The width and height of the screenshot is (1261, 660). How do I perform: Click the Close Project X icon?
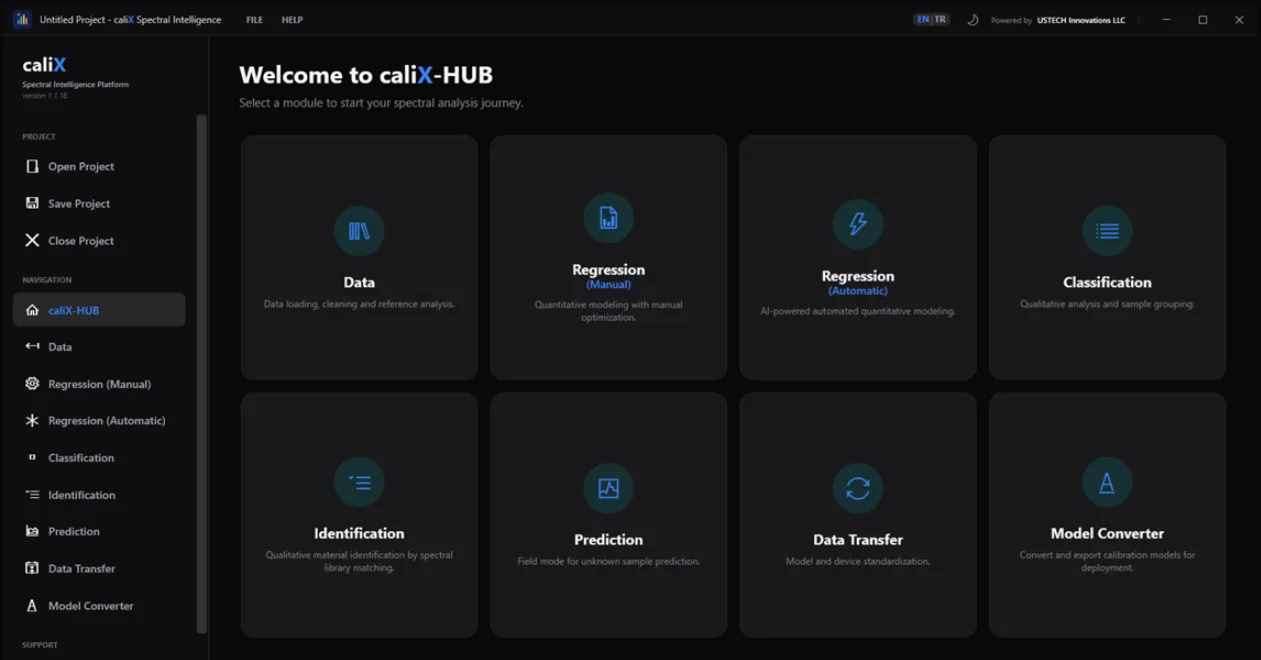click(x=32, y=240)
